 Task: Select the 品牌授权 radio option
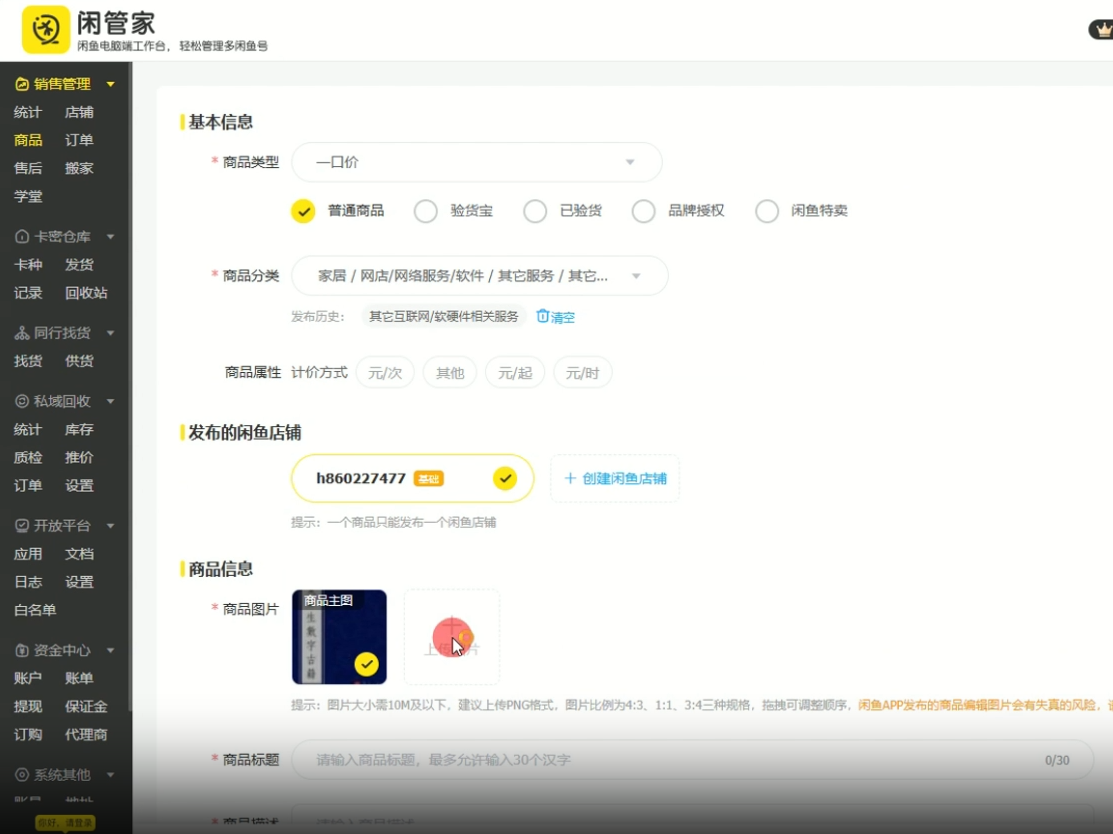tap(643, 211)
